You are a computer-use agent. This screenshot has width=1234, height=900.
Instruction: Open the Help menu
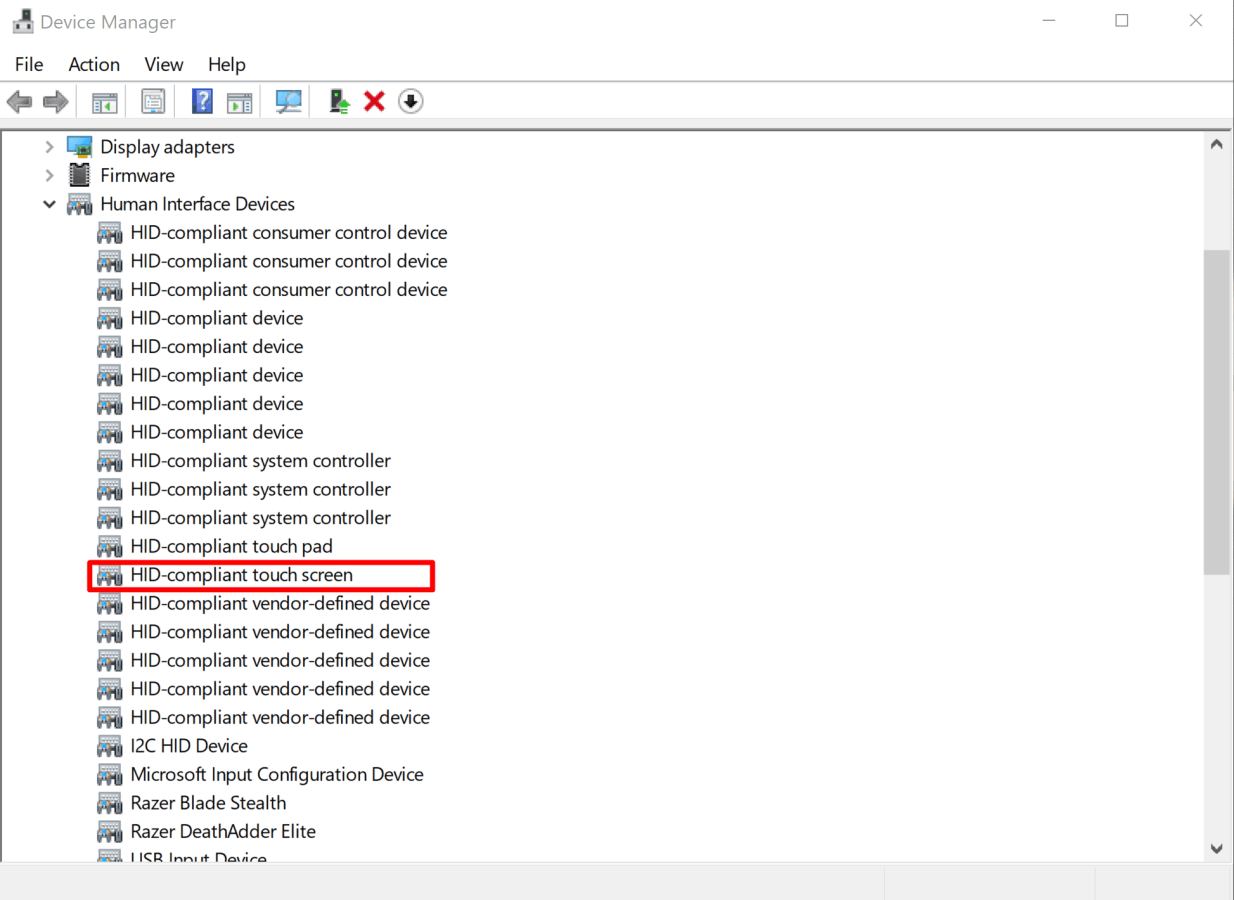[x=226, y=64]
